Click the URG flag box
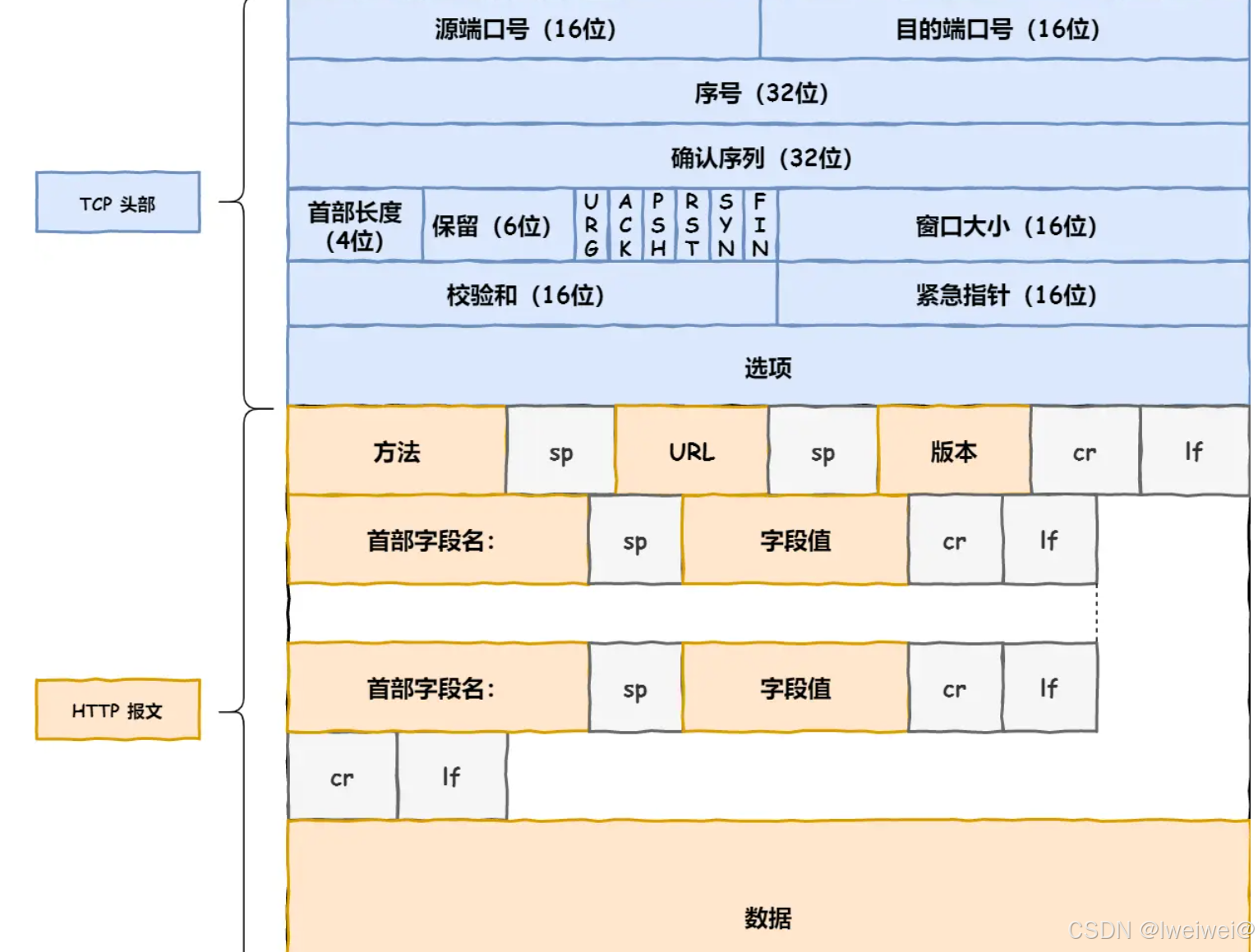The image size is (1258, 952). (x=591, y=227)
